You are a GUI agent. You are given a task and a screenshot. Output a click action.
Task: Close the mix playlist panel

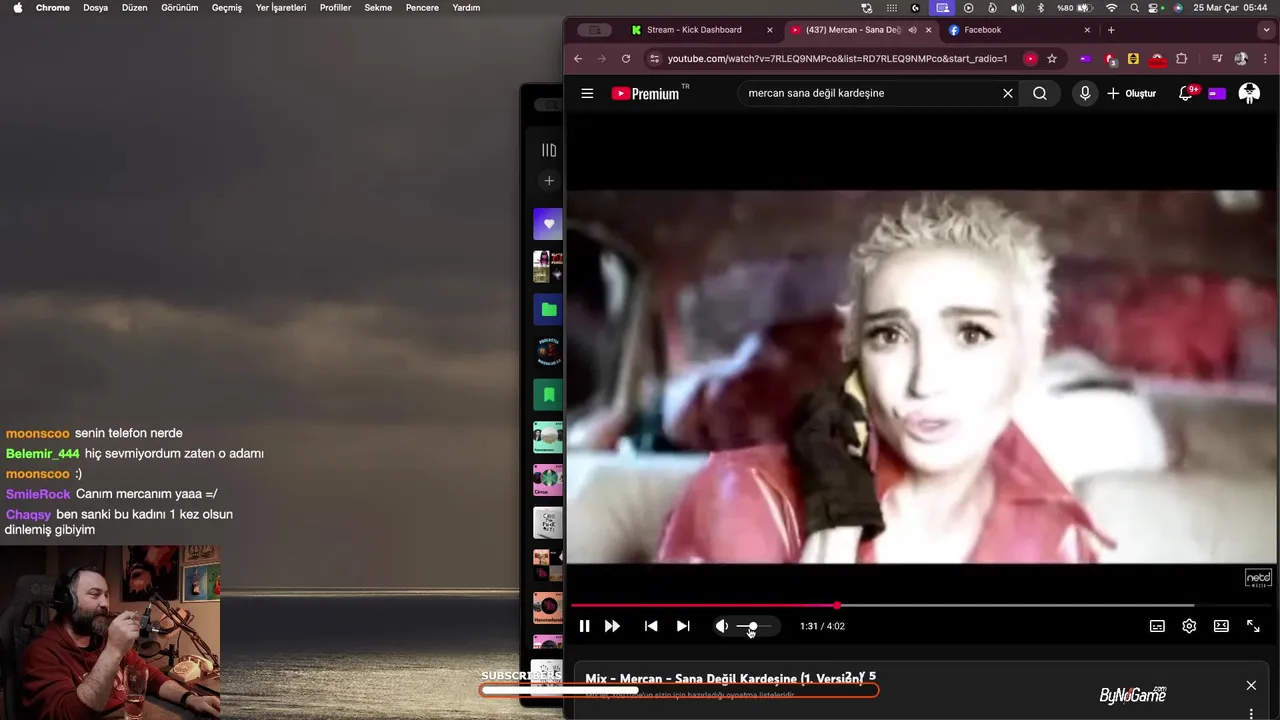click(1251, 685)
